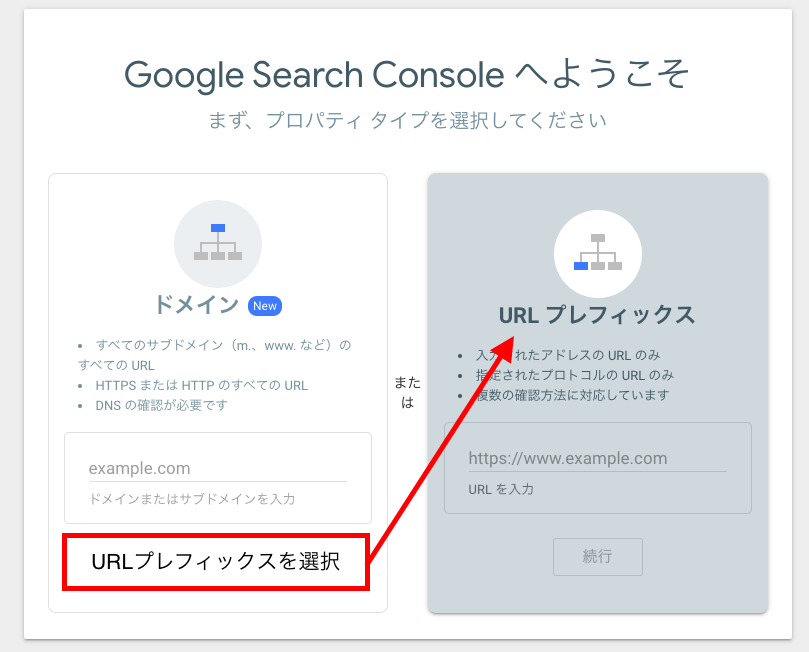Click the URL prefix sitemap icon
Screen dimensions: 809x652
coord(597,253)
